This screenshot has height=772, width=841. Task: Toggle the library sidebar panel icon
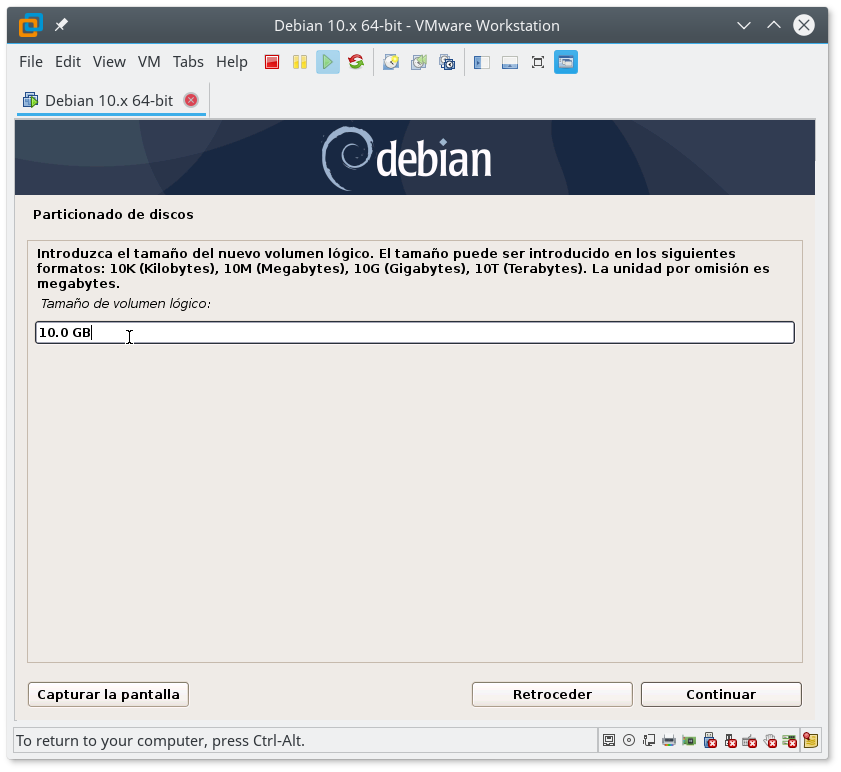(482, 62)
